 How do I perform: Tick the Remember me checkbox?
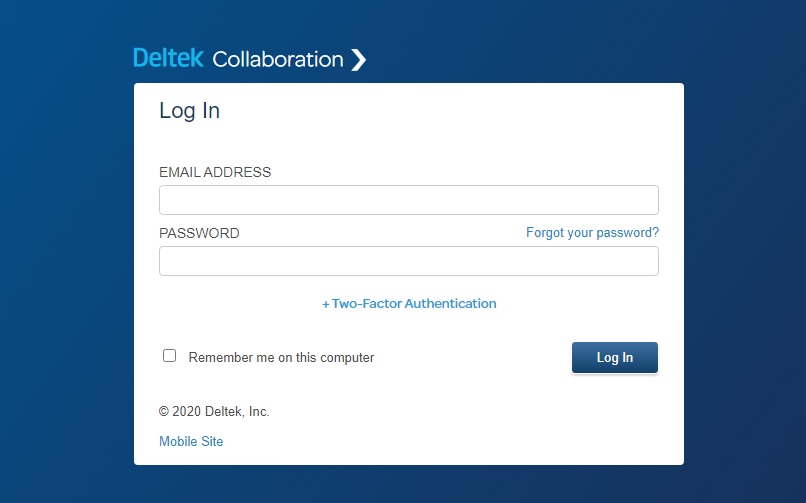click(169, 356)
